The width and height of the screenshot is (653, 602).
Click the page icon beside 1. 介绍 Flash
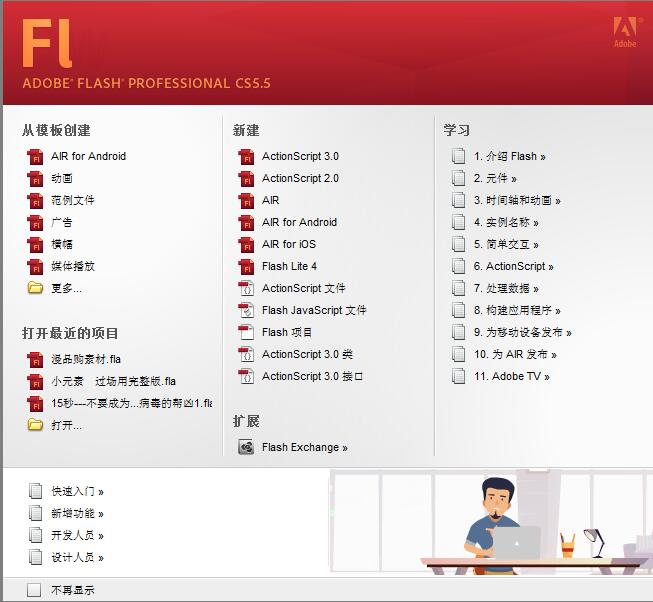(x=459, y=156)
